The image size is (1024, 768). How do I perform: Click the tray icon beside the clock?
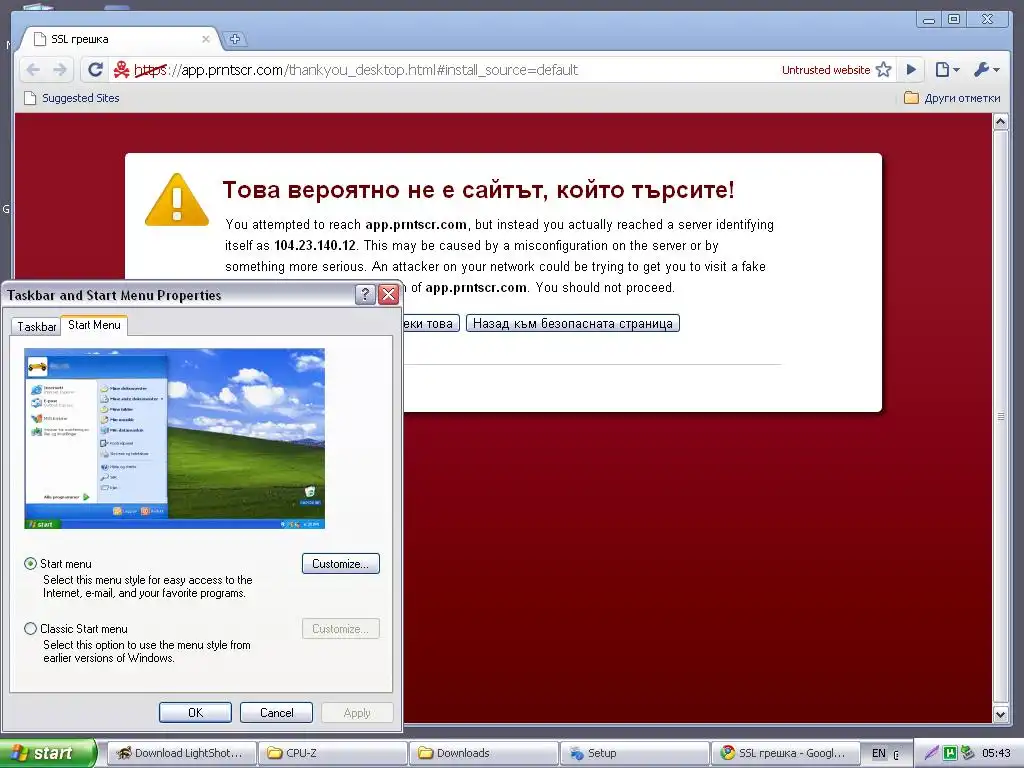pos(968,753)
